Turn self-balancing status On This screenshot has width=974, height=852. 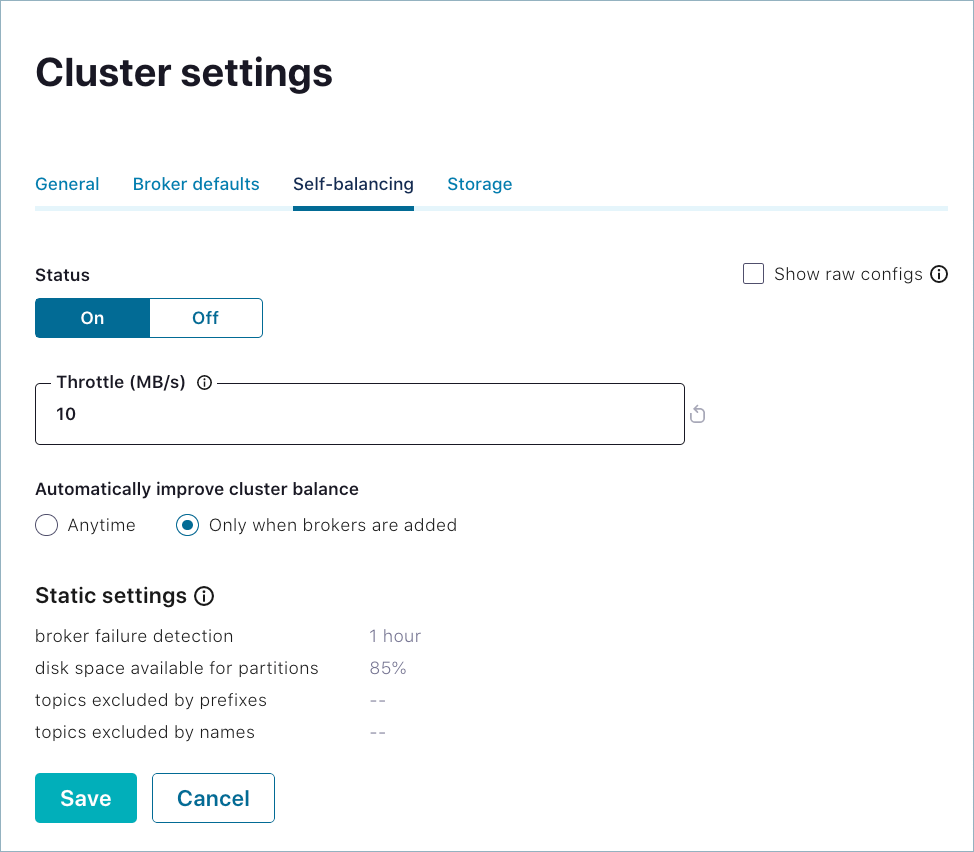(x=93, y=318)
